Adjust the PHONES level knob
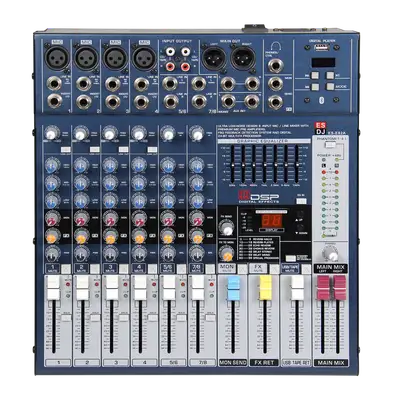 [x=330, y=253]
